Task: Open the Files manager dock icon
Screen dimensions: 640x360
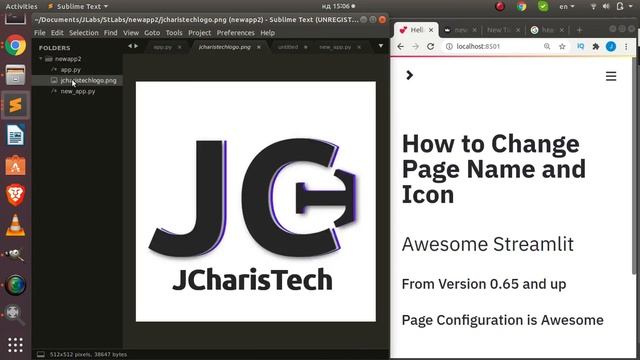Action: pos(16,76)
